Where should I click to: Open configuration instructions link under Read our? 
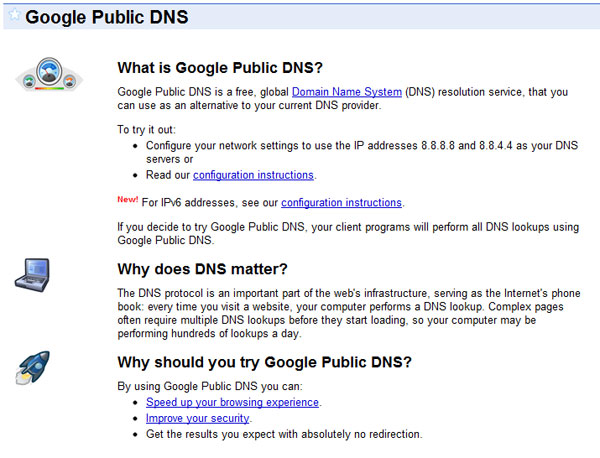(253, 175)
